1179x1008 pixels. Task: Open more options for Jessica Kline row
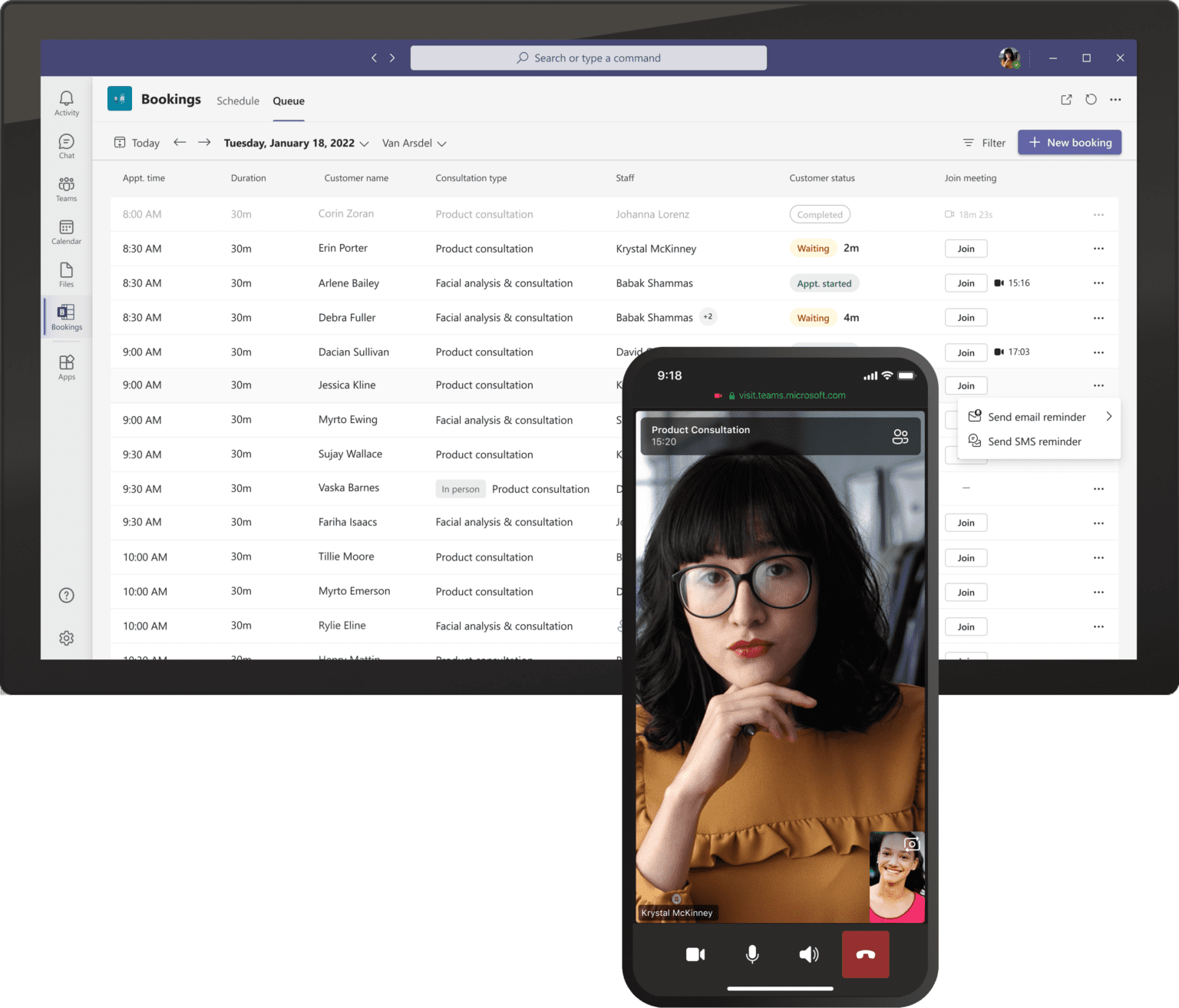tap(1098, 385)
